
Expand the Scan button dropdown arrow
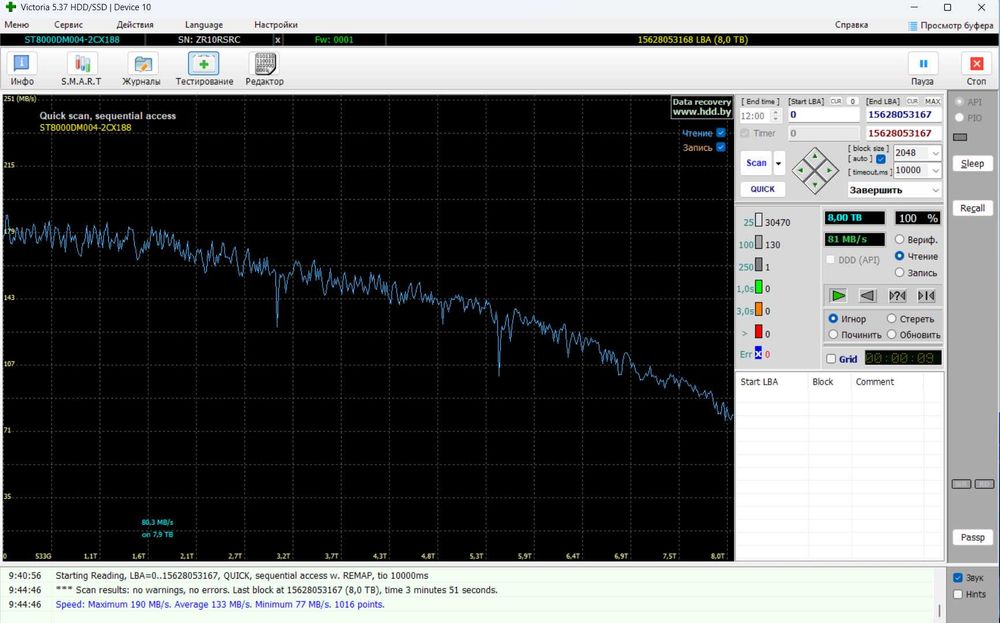779,163
